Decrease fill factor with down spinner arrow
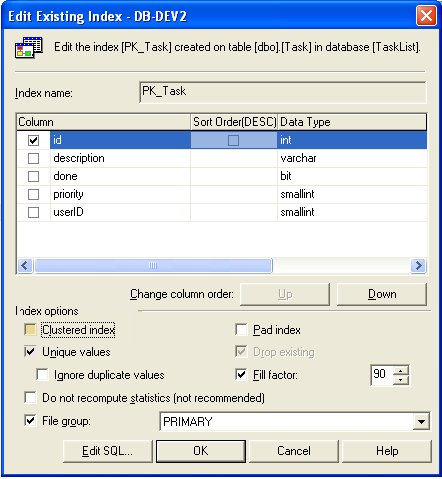The height and width of the screenshot is (479, 442). tap(401, 380)
